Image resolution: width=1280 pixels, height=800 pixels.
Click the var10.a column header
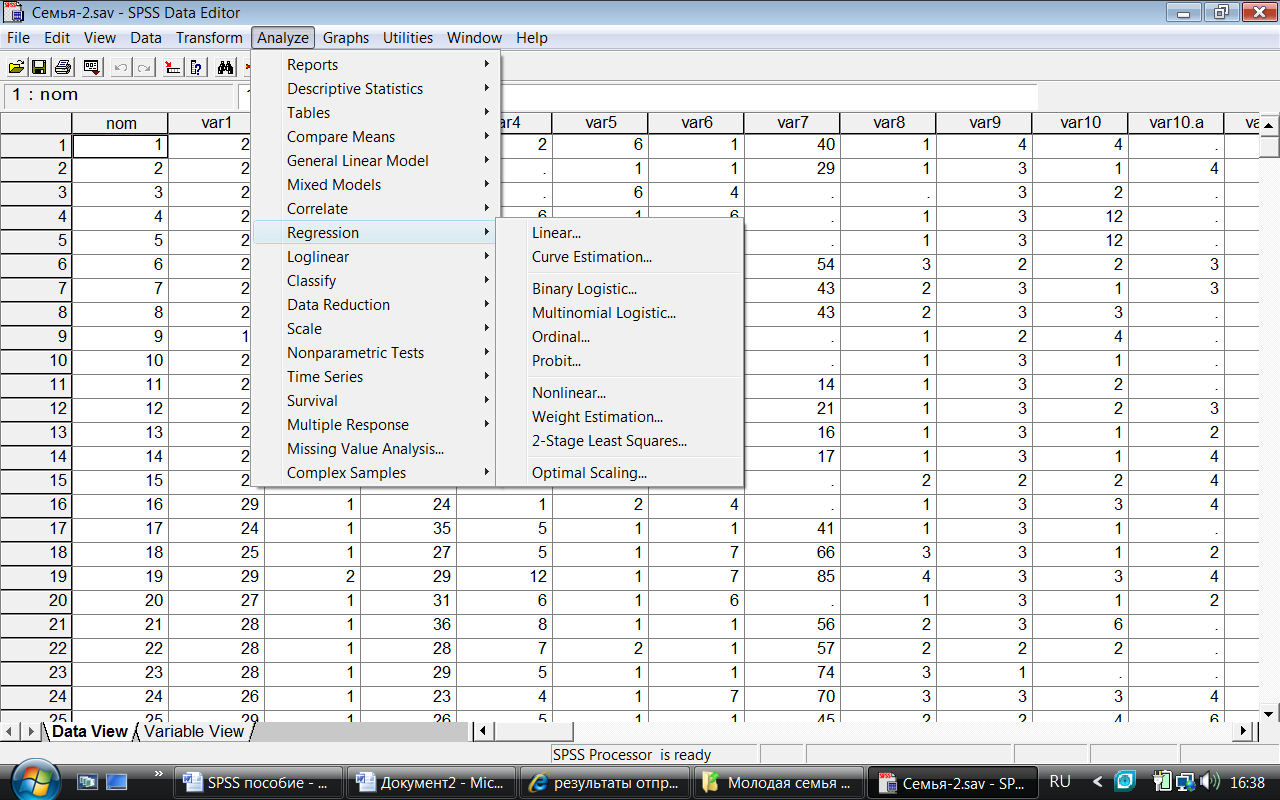click(1176, 123)
